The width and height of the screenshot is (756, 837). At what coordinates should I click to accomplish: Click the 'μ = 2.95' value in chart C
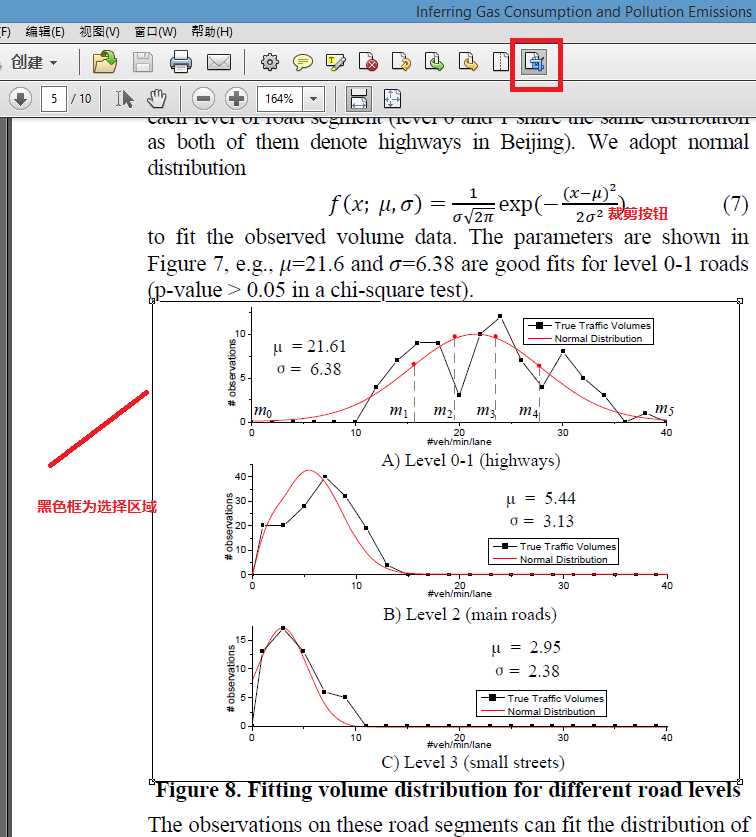coord(526,648)
